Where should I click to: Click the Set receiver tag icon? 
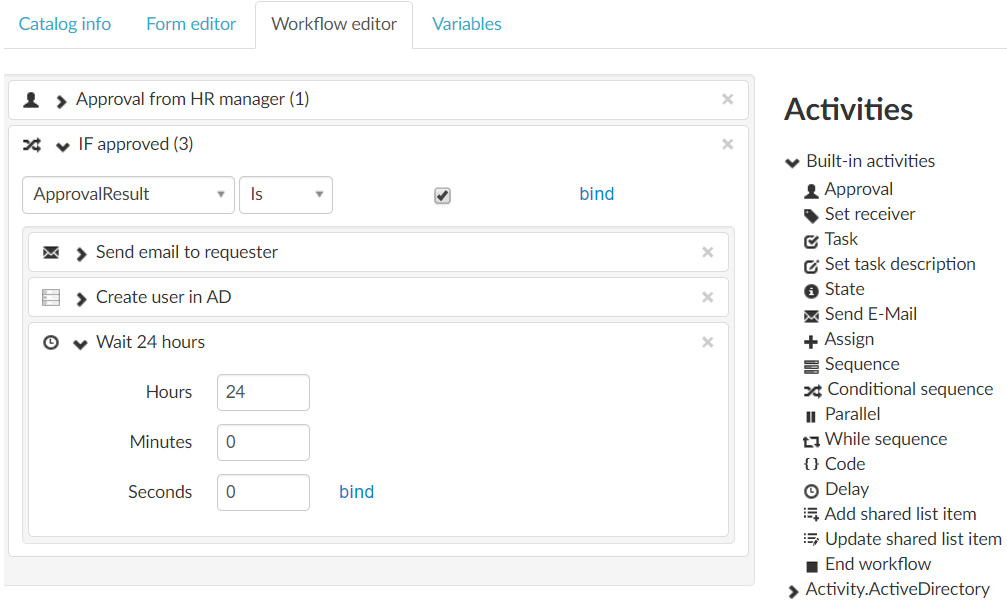pos(811,215)
